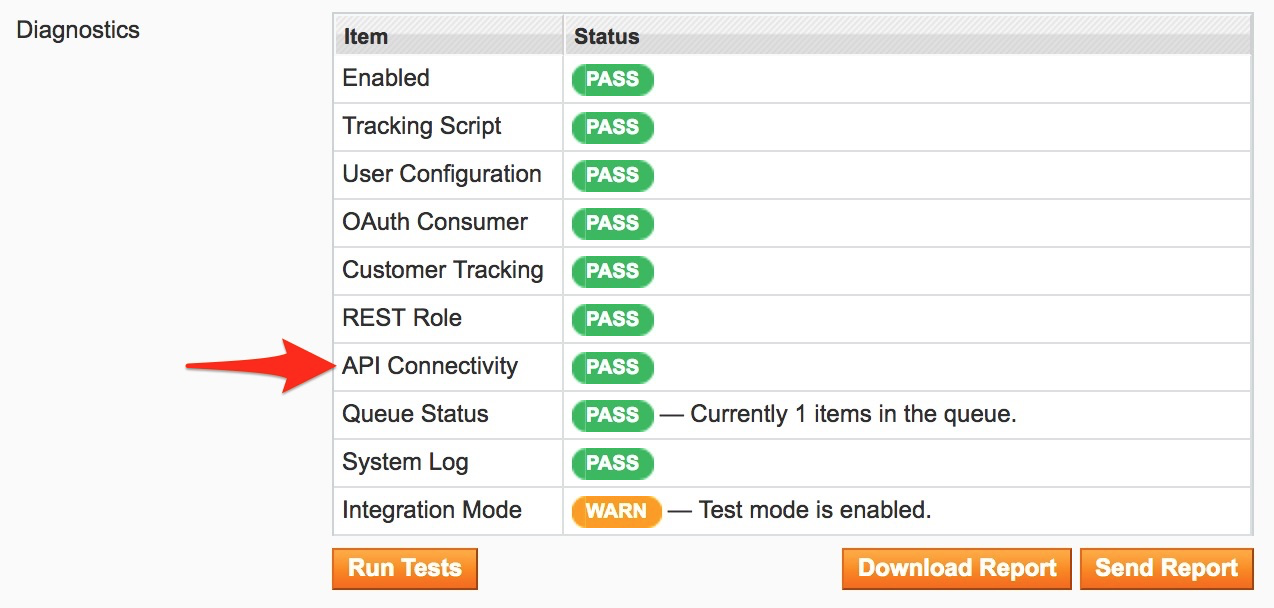The height and width of the screenshot is (608, 1274).
Task: Click the PASS badge for Tracking Script
Action: pyautogui.click(x=613, y=128)
